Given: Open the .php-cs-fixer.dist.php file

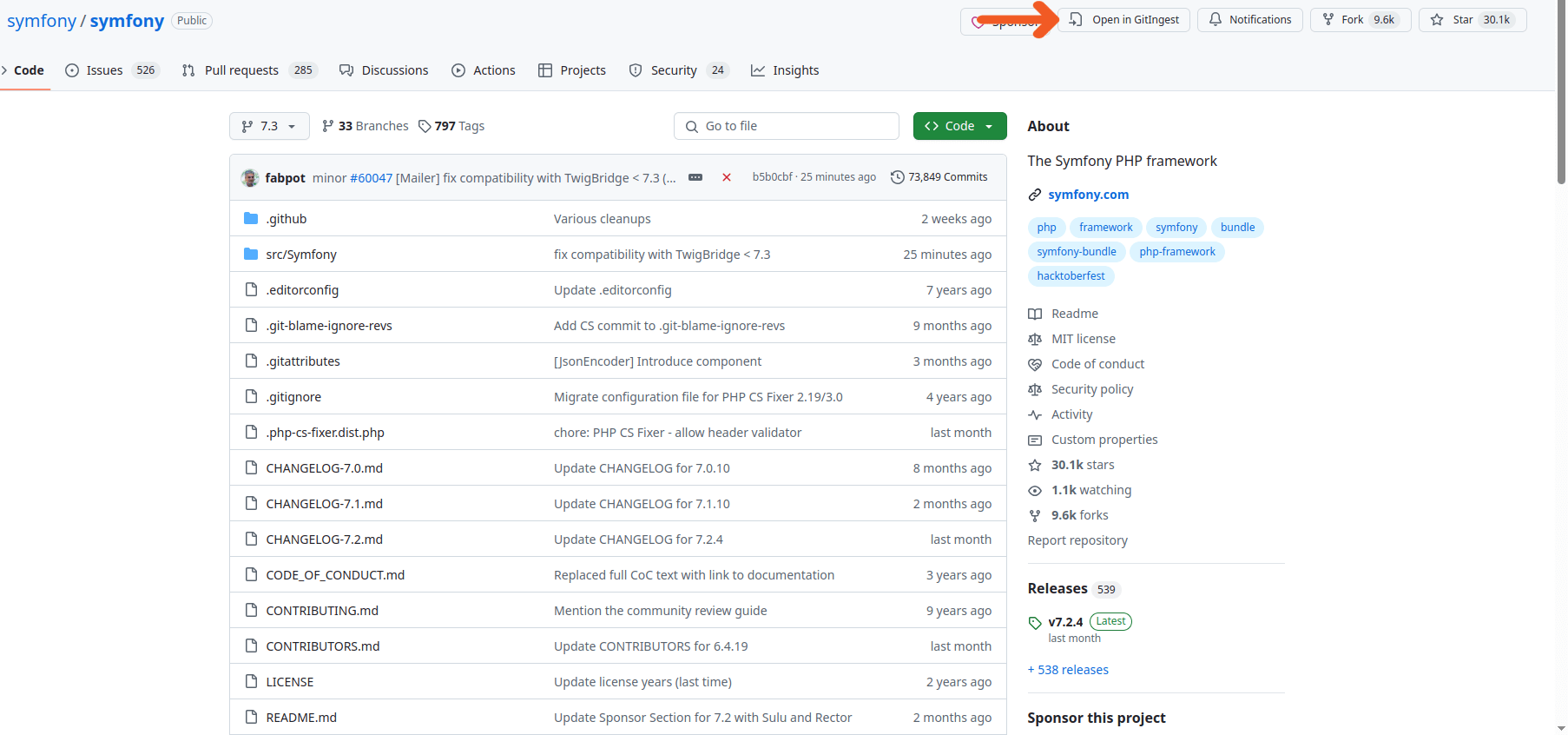Looking at the screenshot, I should (325, 433).
